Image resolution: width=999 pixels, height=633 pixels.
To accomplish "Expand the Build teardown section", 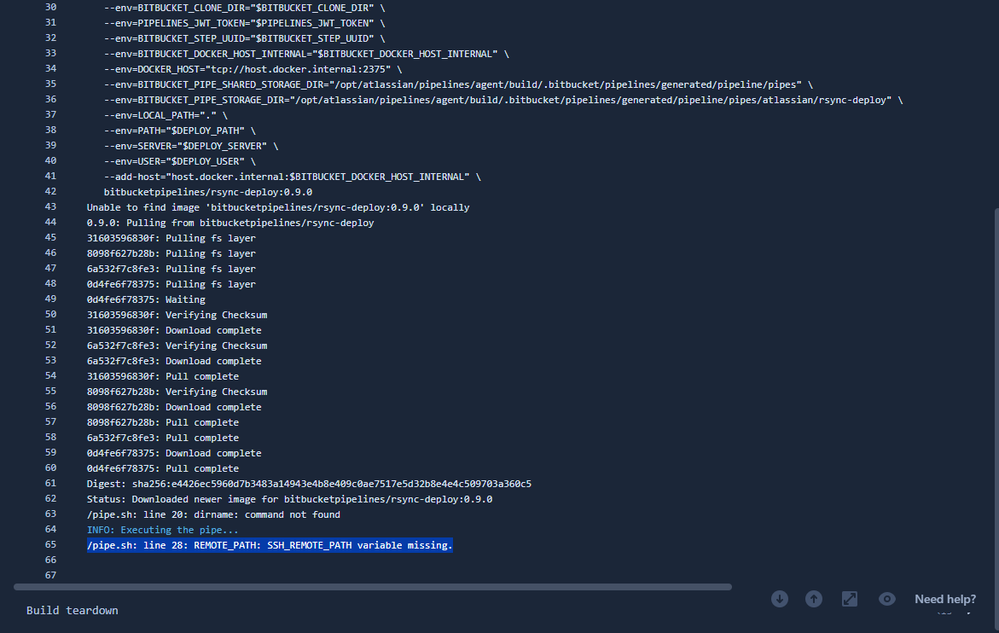I will (72, 610).
